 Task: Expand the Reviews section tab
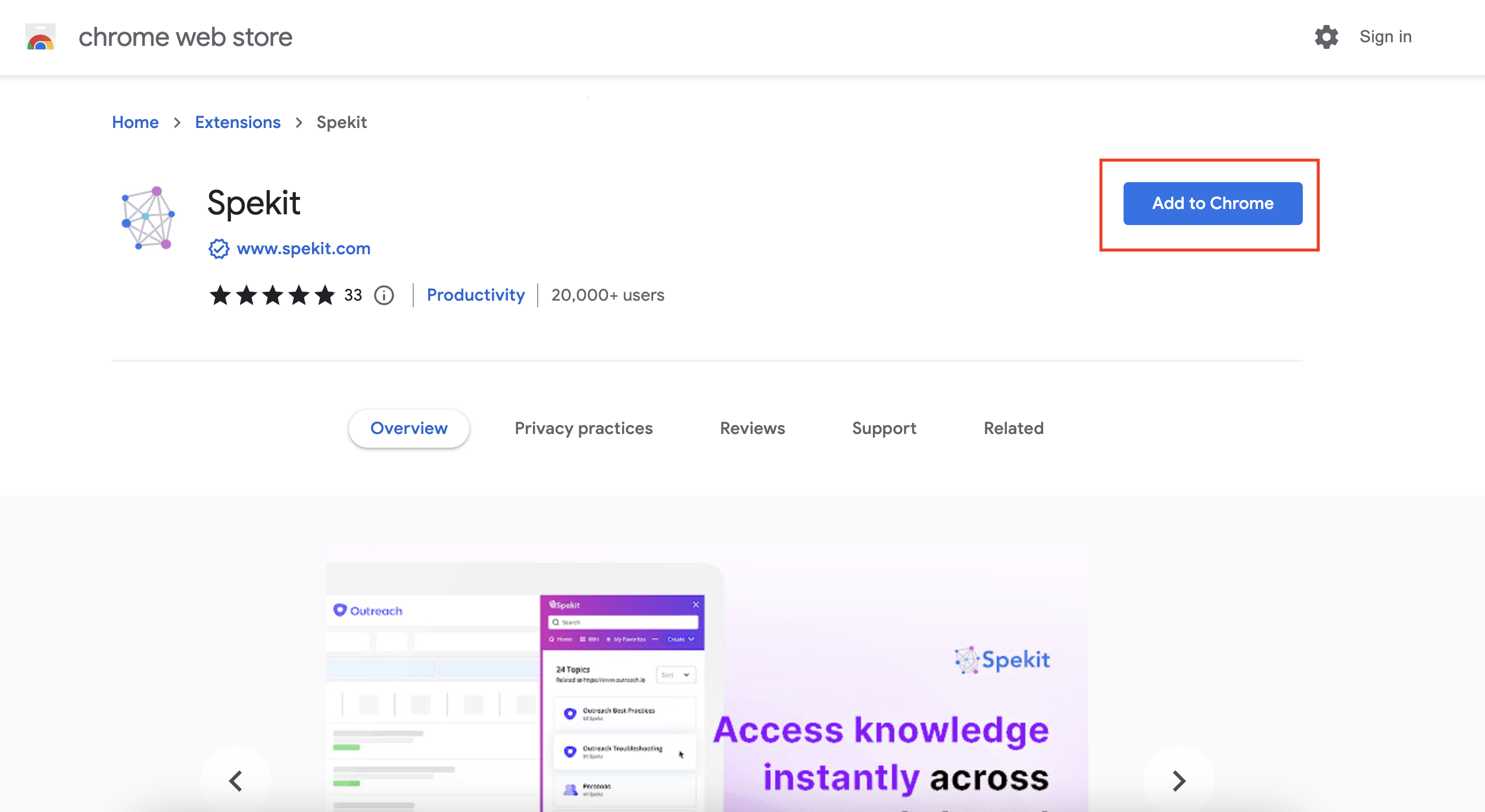(x=752, y=428)
